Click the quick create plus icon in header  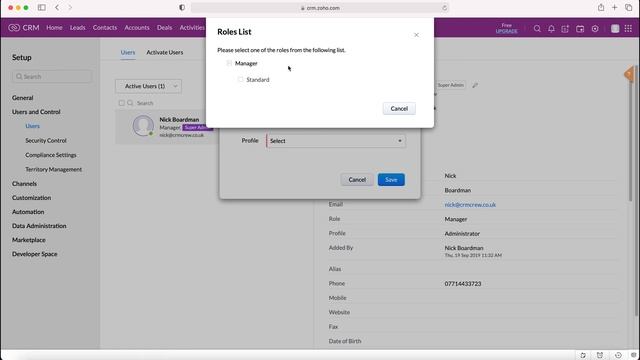565,29
